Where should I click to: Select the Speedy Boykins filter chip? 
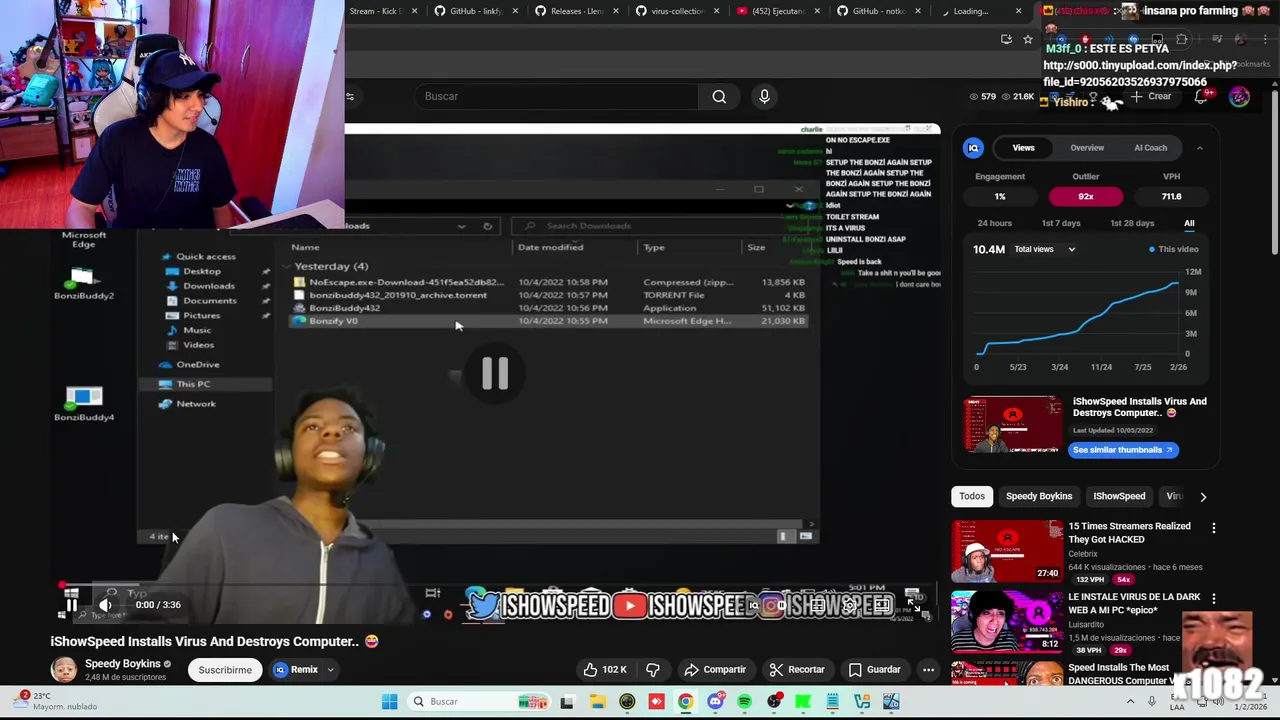pyautogui.click(x=1039, y=496)
